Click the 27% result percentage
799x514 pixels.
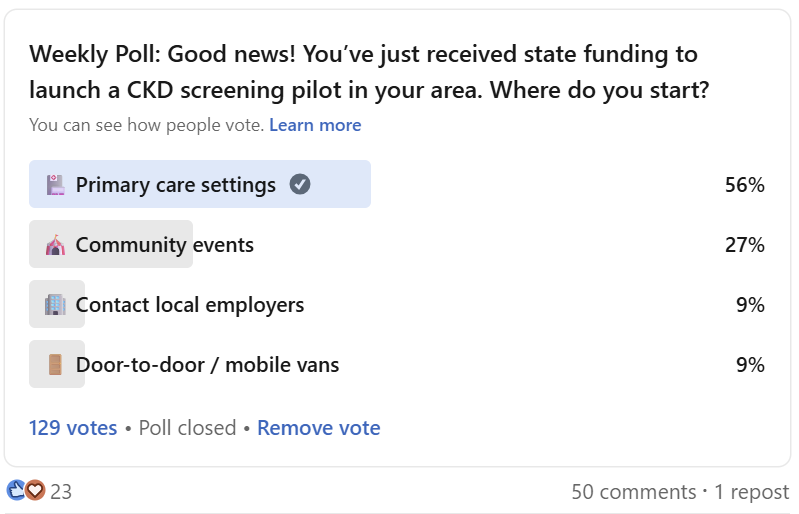click(744, 245)
